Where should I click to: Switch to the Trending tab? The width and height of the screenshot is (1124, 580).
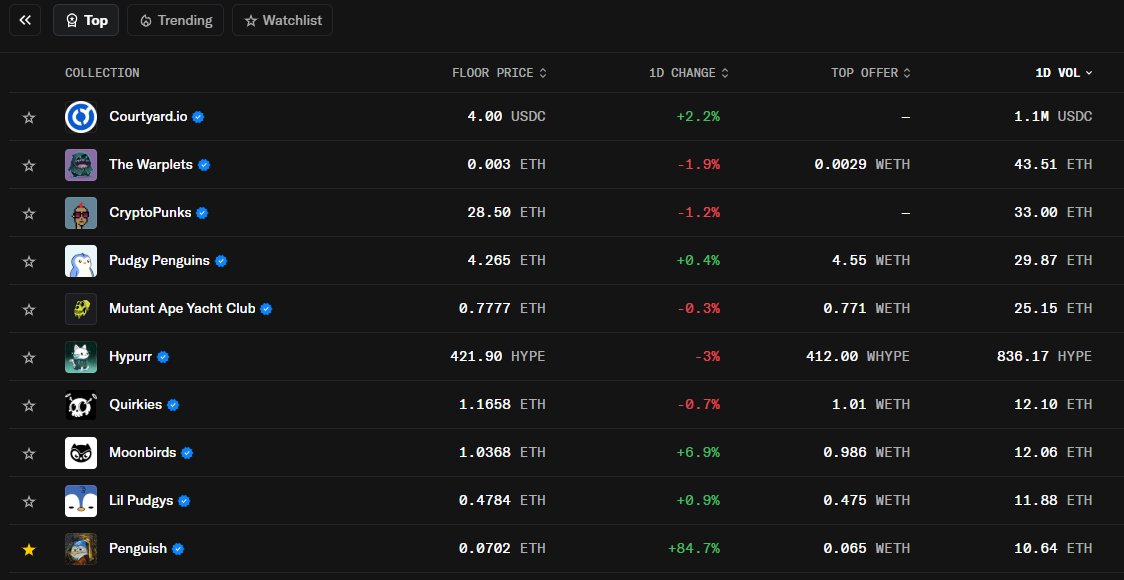coord(176,20)
